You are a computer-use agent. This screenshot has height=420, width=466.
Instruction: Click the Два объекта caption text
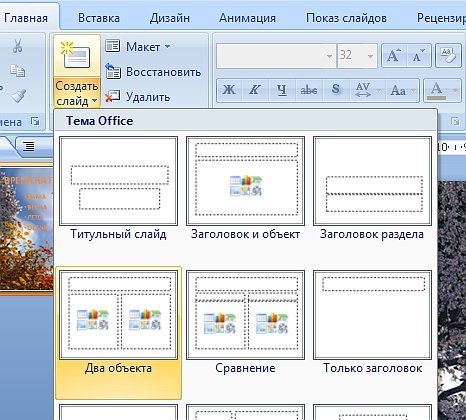click(118, 368)
